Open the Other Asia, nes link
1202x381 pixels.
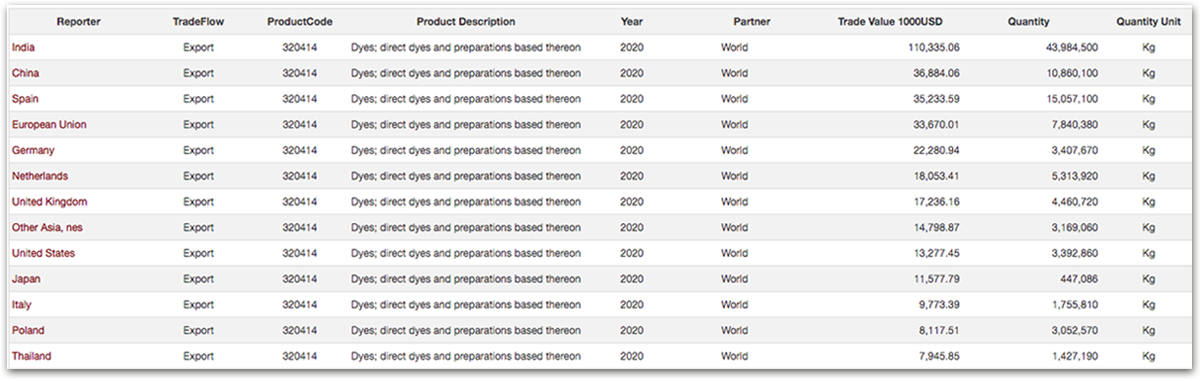tap(47, 228)
